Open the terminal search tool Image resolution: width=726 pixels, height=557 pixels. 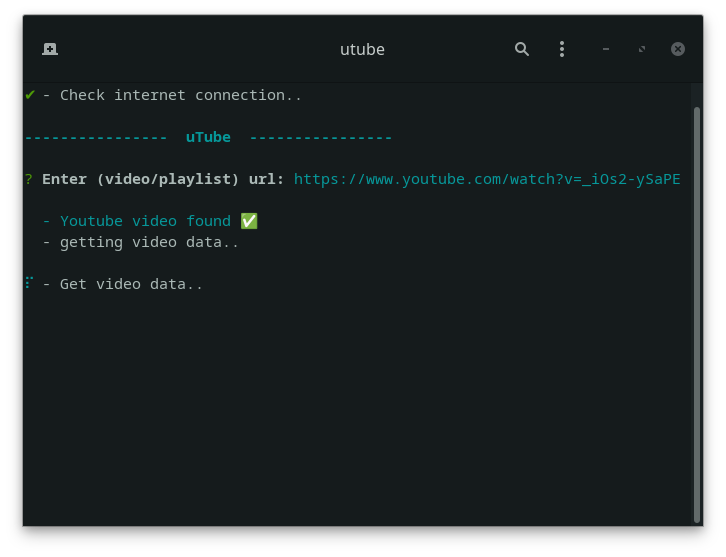[522, 49]
